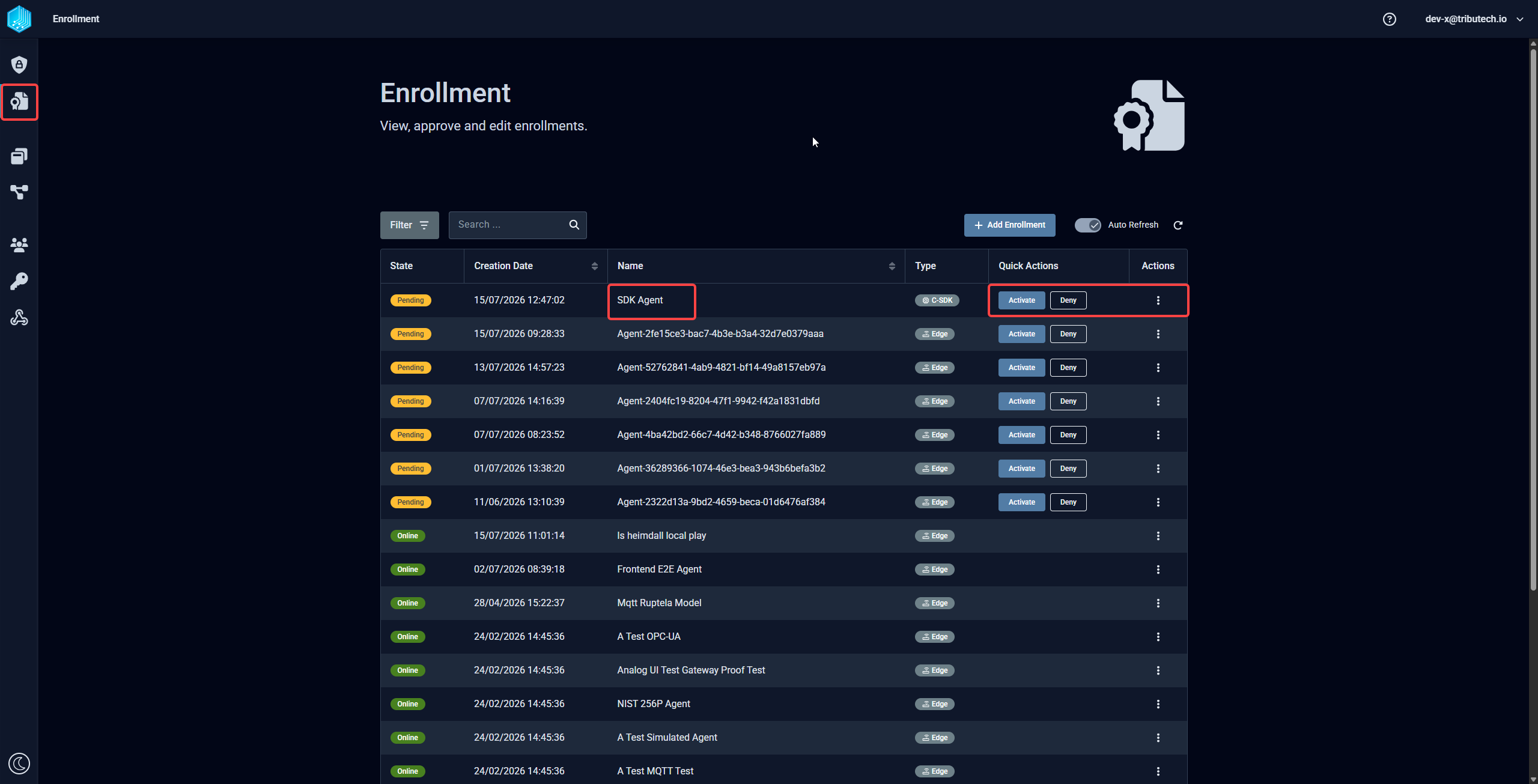Screen dimensions: 1538x784
Task: Switch theme with the moon icon
Action: point(19,764)
